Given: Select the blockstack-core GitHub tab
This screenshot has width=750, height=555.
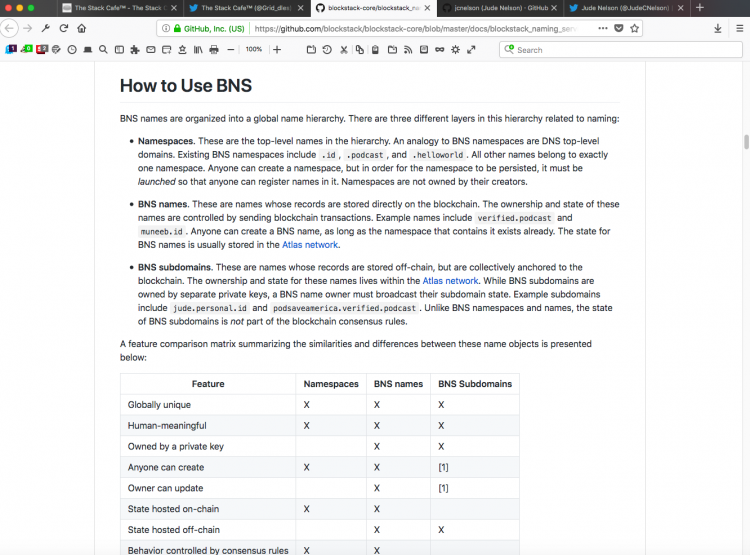Looking at the screenshot, I should 373,8.
